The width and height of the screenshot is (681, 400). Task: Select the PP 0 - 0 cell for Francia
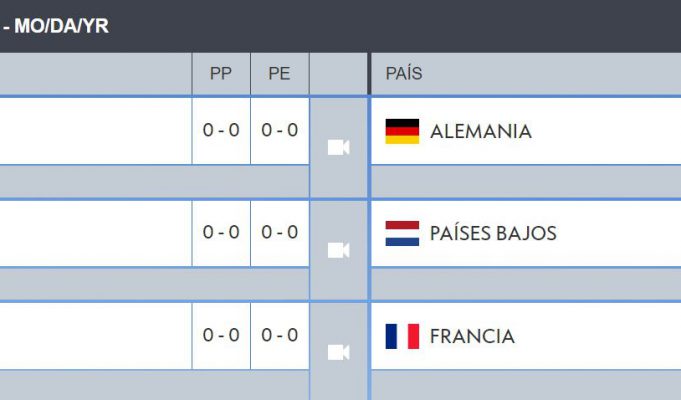(221, 336)
